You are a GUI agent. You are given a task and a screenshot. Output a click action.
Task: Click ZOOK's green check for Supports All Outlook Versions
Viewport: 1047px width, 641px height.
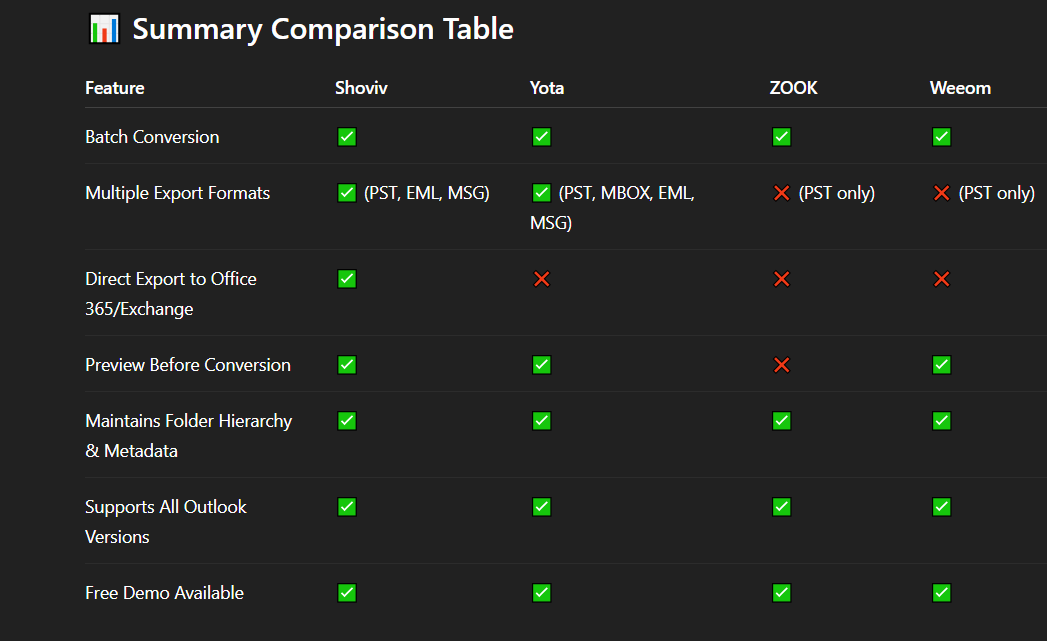click(x=782, y=507)
